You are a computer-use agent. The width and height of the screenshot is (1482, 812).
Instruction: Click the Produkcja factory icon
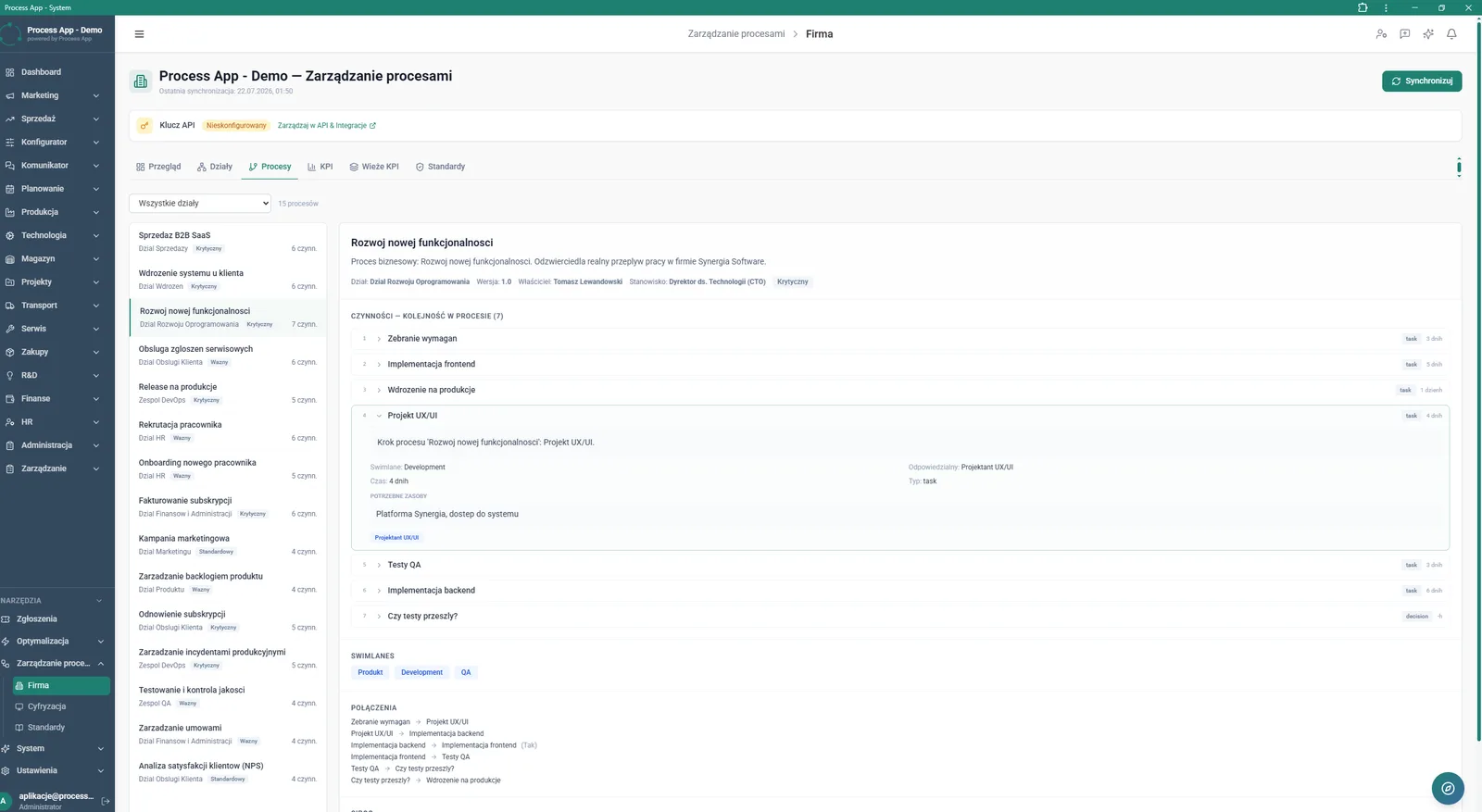pyautogui.click(x=9, y=212)
